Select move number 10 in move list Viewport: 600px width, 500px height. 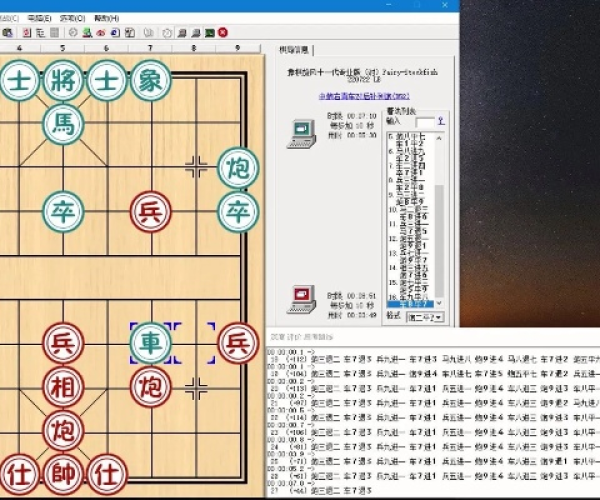pos(410,210)
